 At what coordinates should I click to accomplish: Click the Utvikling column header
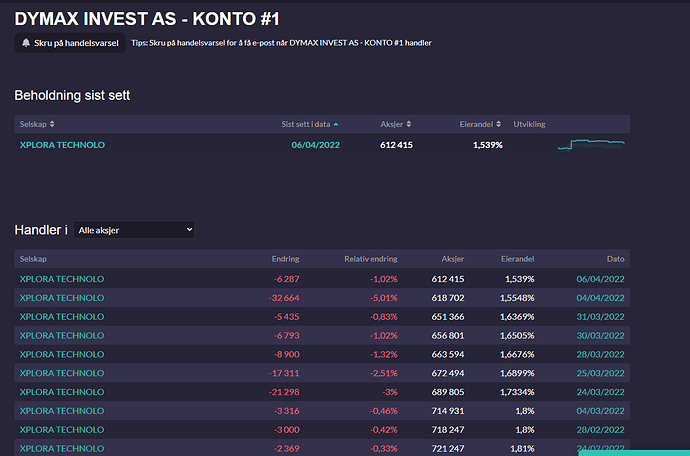(529, 124)
